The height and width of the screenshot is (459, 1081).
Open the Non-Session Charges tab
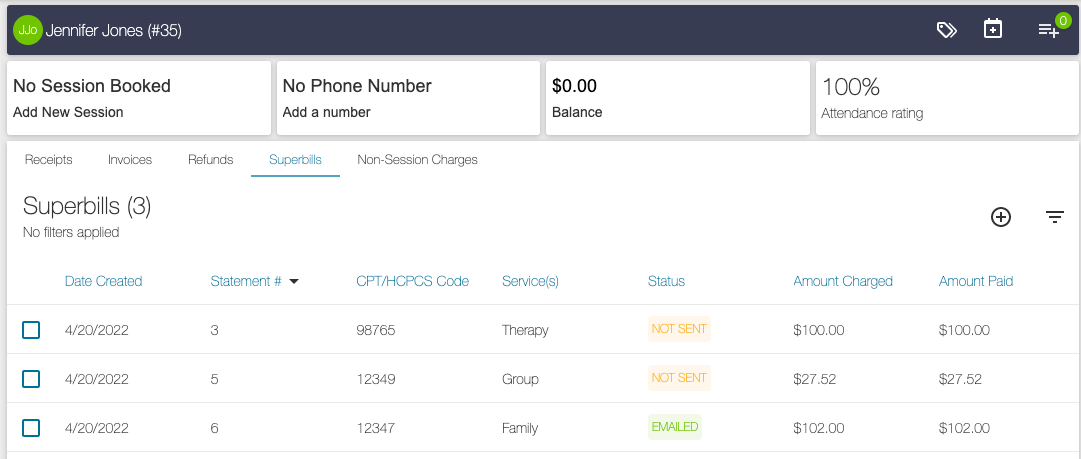(x=417, y=160)
